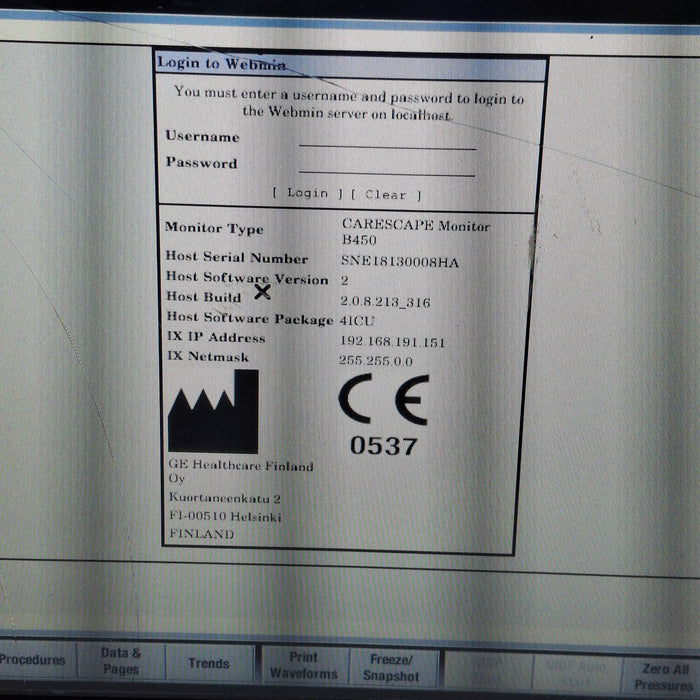This screenshot has width=700, height=700.
Task: Select Host Software Version label
Action: click(247, 278)
